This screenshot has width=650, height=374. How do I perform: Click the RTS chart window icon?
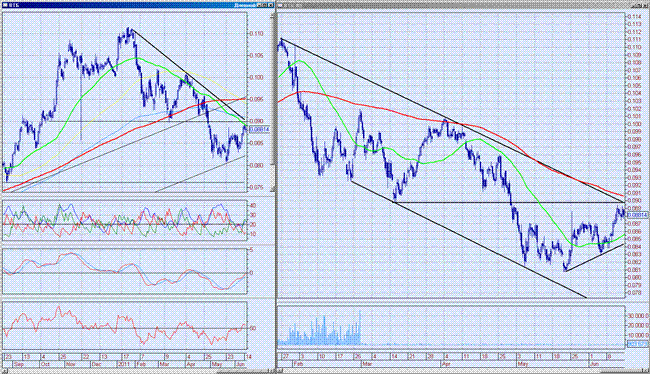[x=5, y=5]
